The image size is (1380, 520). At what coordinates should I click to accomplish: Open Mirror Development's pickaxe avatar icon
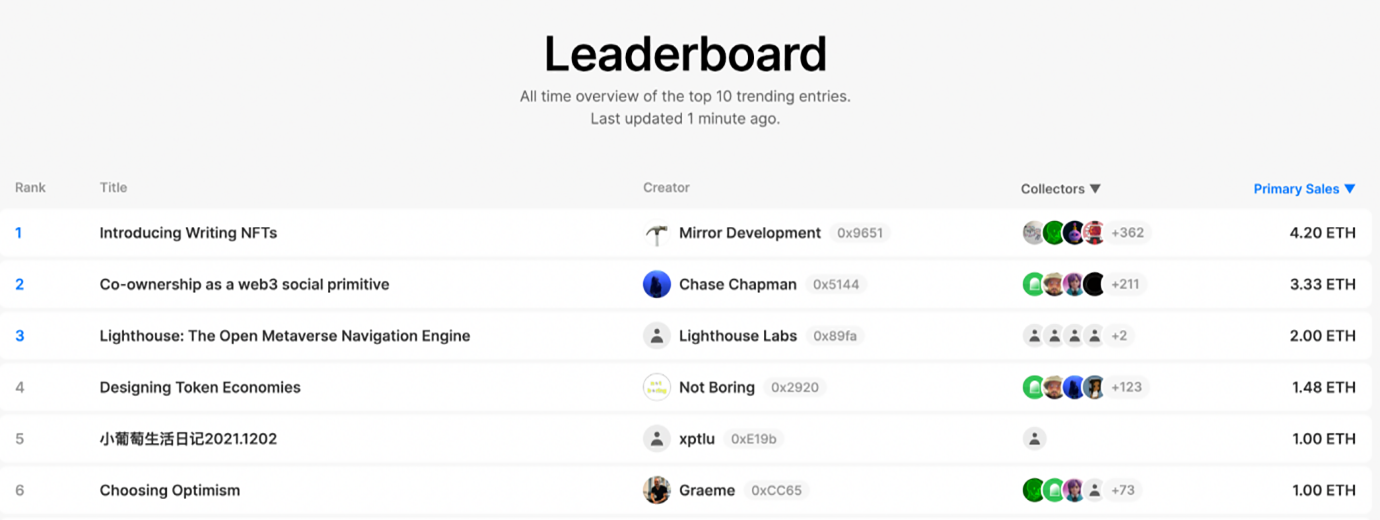[x=656, y=233]
